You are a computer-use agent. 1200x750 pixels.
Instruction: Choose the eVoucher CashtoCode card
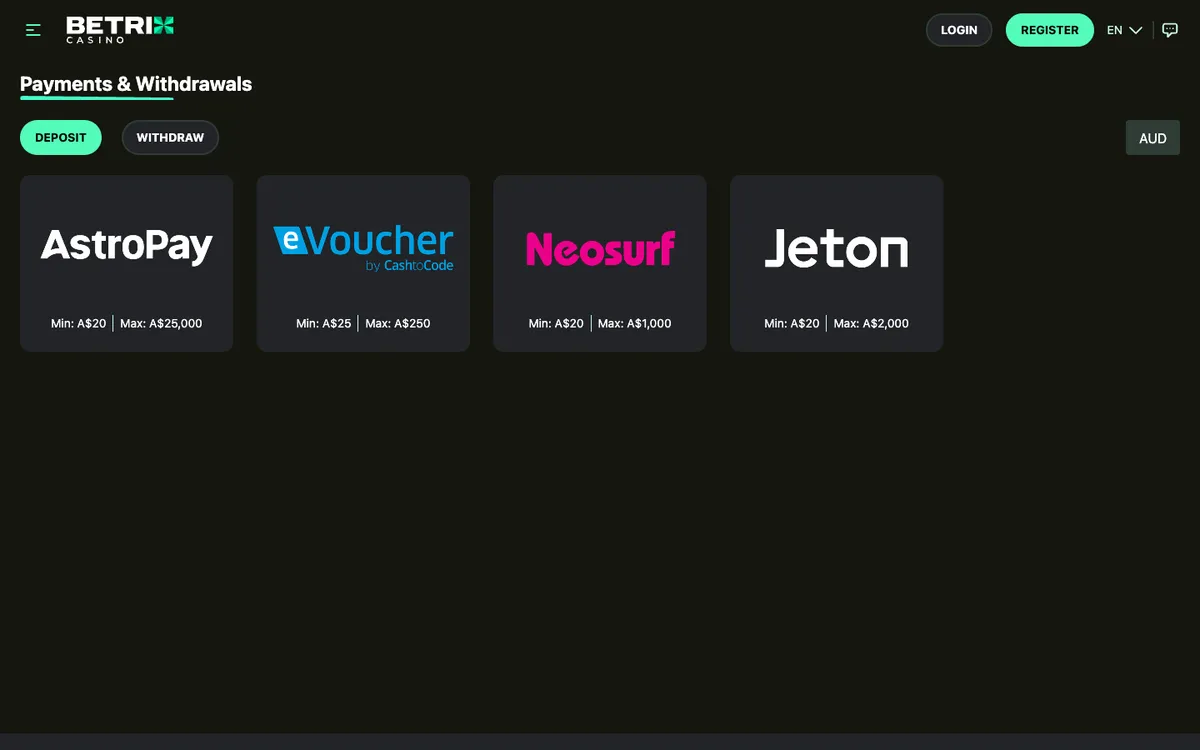363,264
